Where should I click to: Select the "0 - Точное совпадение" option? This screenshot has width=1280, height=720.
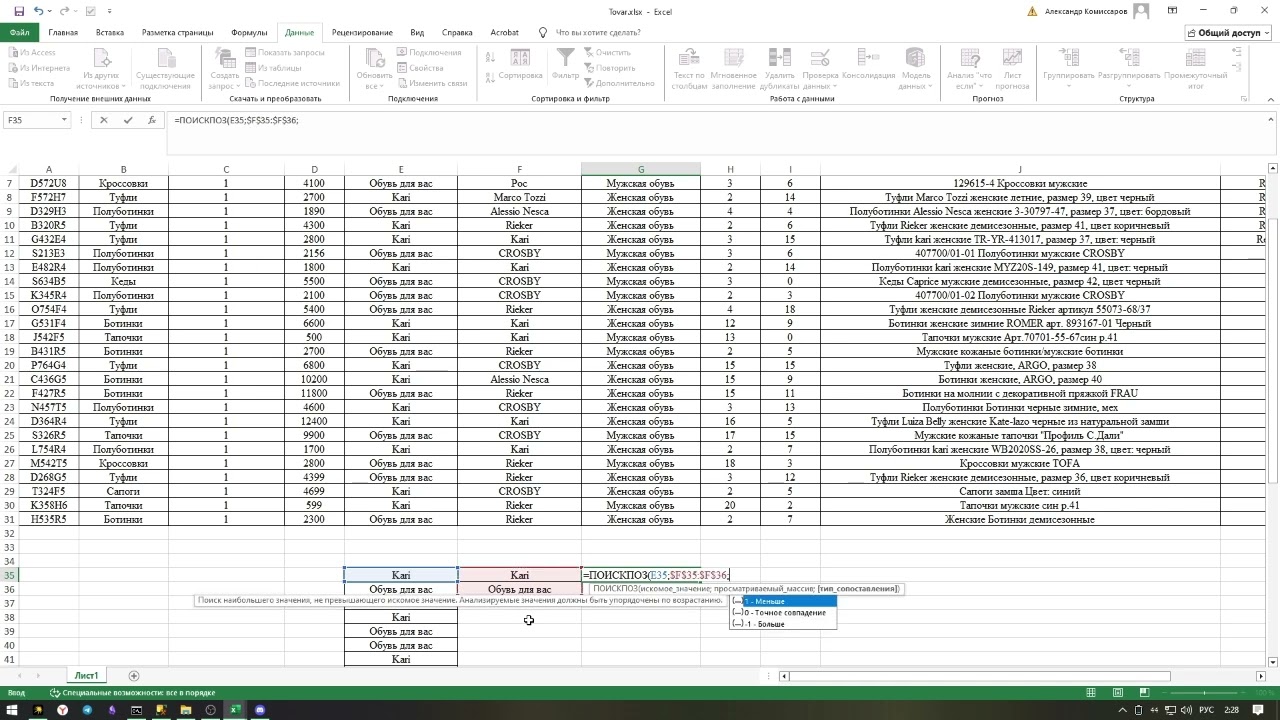click(783, 613)
